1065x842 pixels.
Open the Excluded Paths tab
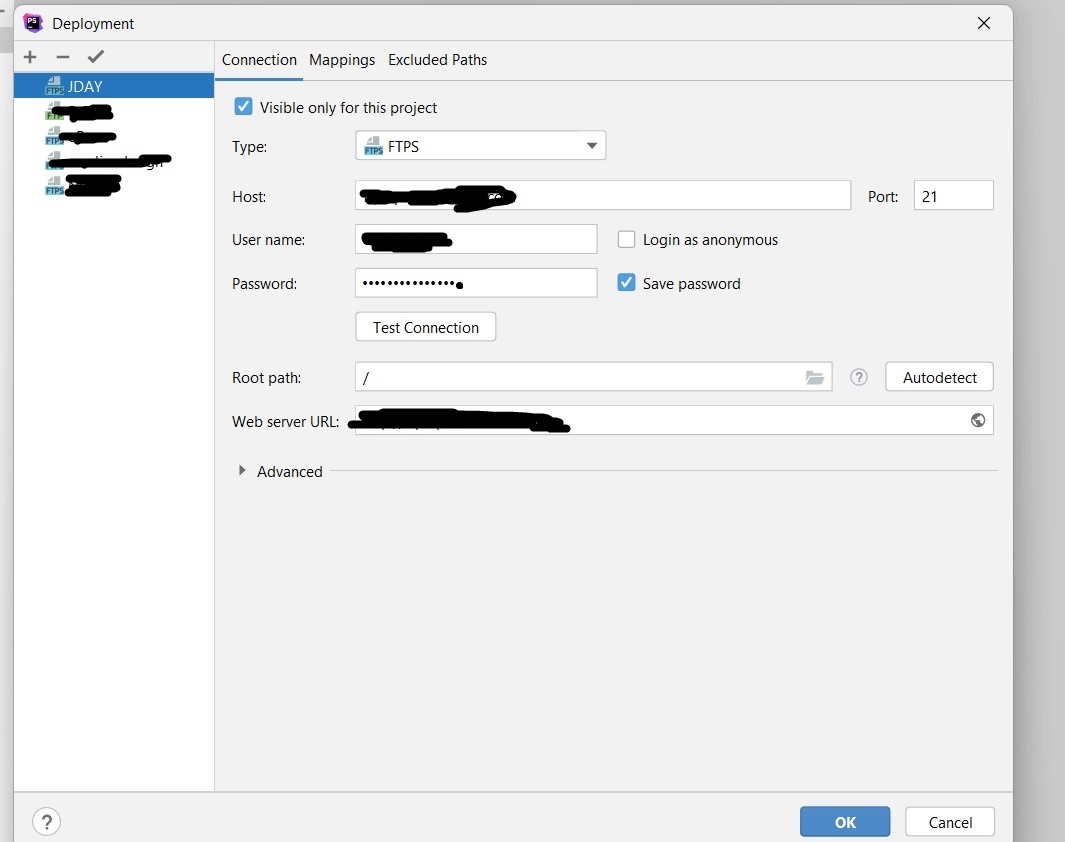pos(437,60)
